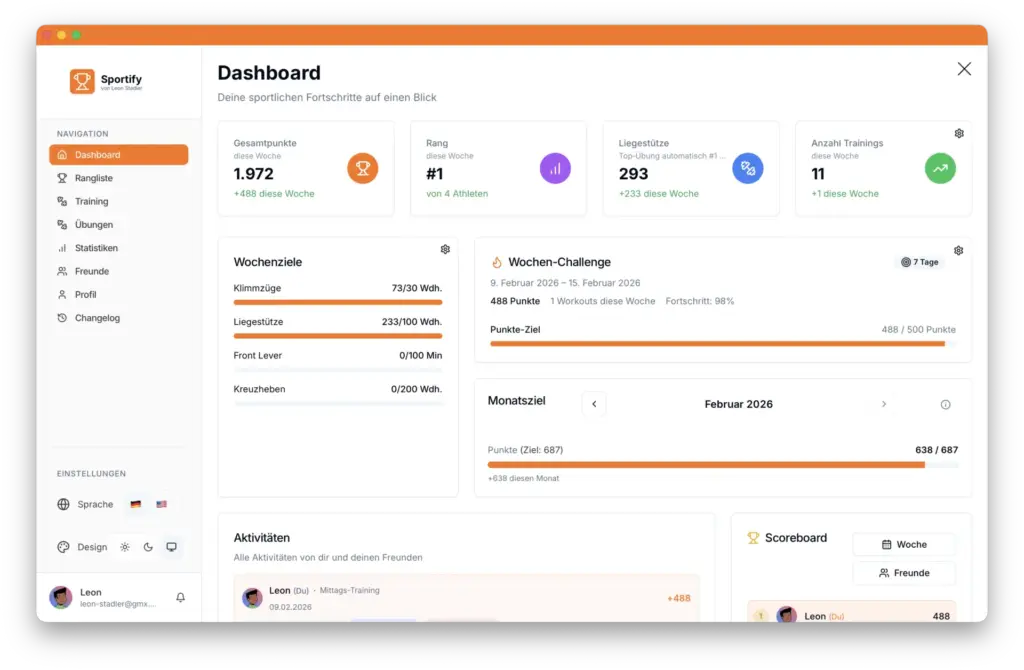Screen dimensions: 1024x670
Task: Go to next month in Monatsziel
Action: (883, 404)
